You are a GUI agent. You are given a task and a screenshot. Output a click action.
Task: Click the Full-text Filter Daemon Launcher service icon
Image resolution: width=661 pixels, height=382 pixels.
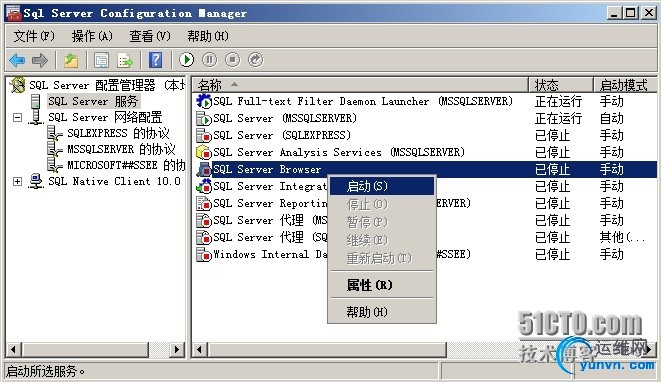tap(204, 101)
